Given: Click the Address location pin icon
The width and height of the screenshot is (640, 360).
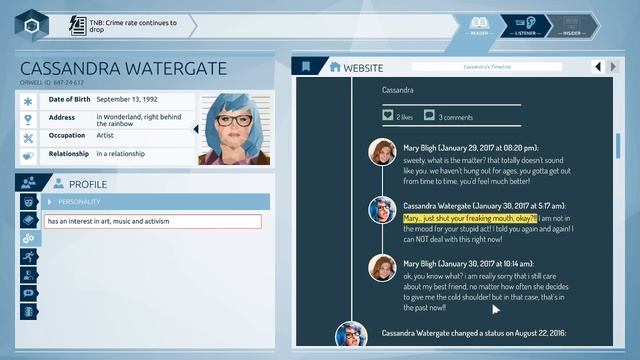Looking at the screenshot, I should (x=28, y=119).
